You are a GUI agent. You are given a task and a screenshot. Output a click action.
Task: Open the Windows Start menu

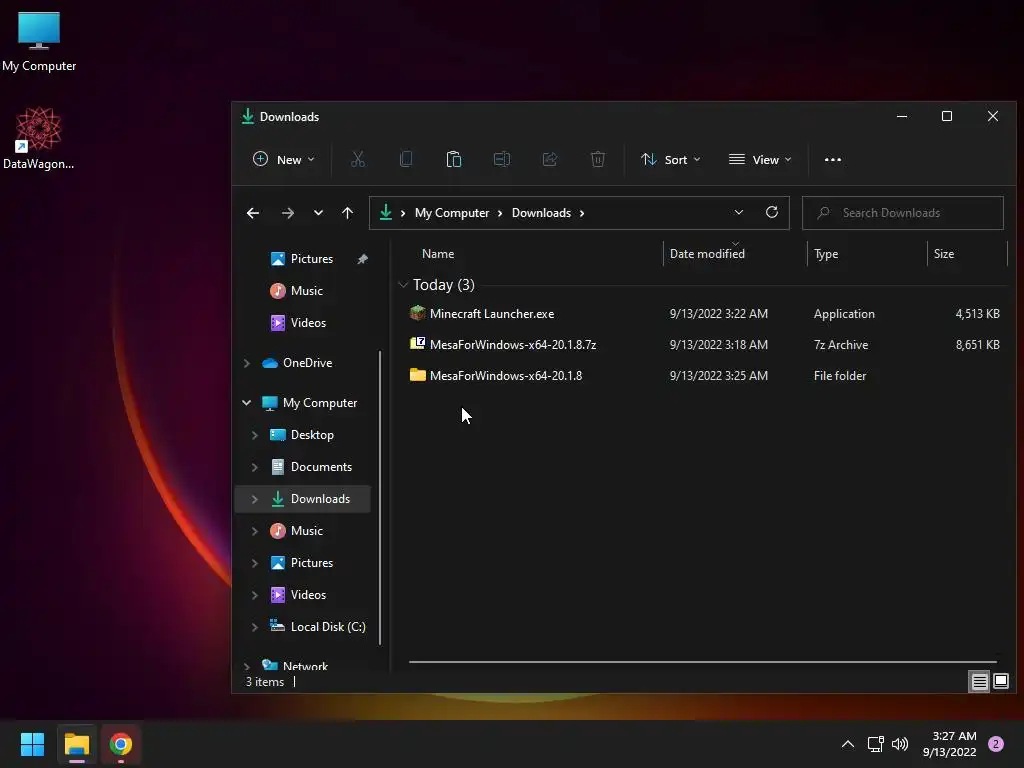[32, 744]
